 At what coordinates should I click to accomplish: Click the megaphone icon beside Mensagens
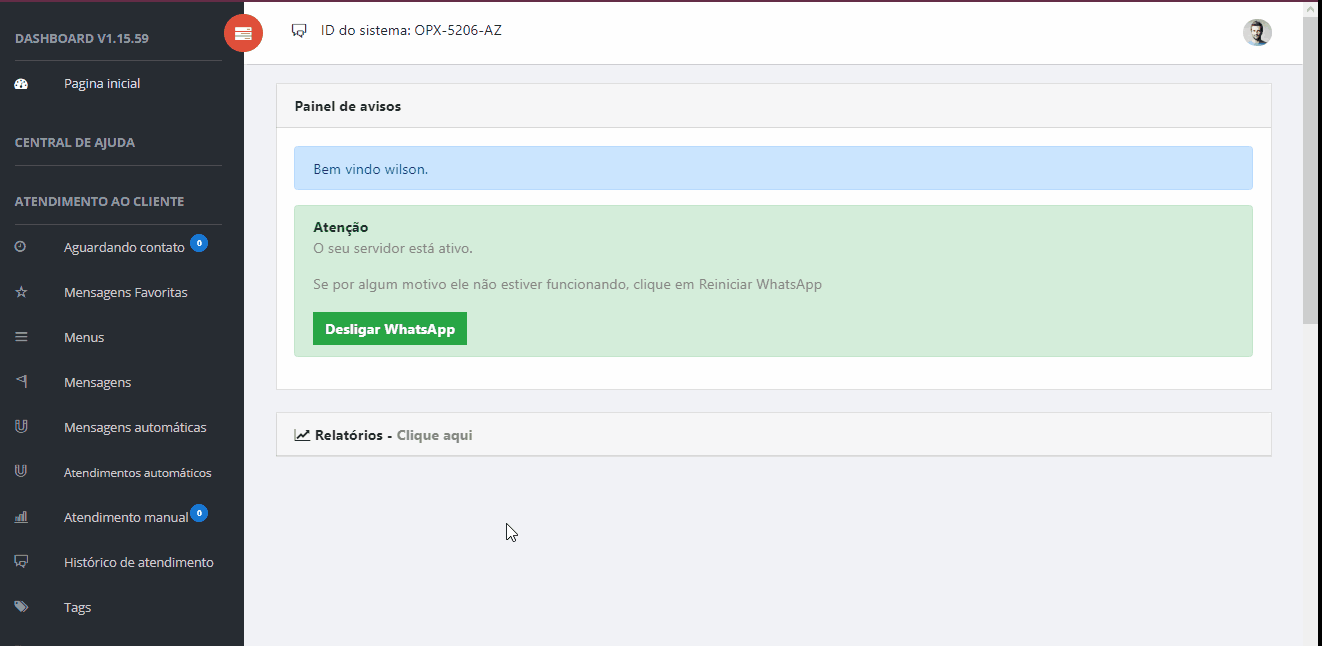(21, 382)
